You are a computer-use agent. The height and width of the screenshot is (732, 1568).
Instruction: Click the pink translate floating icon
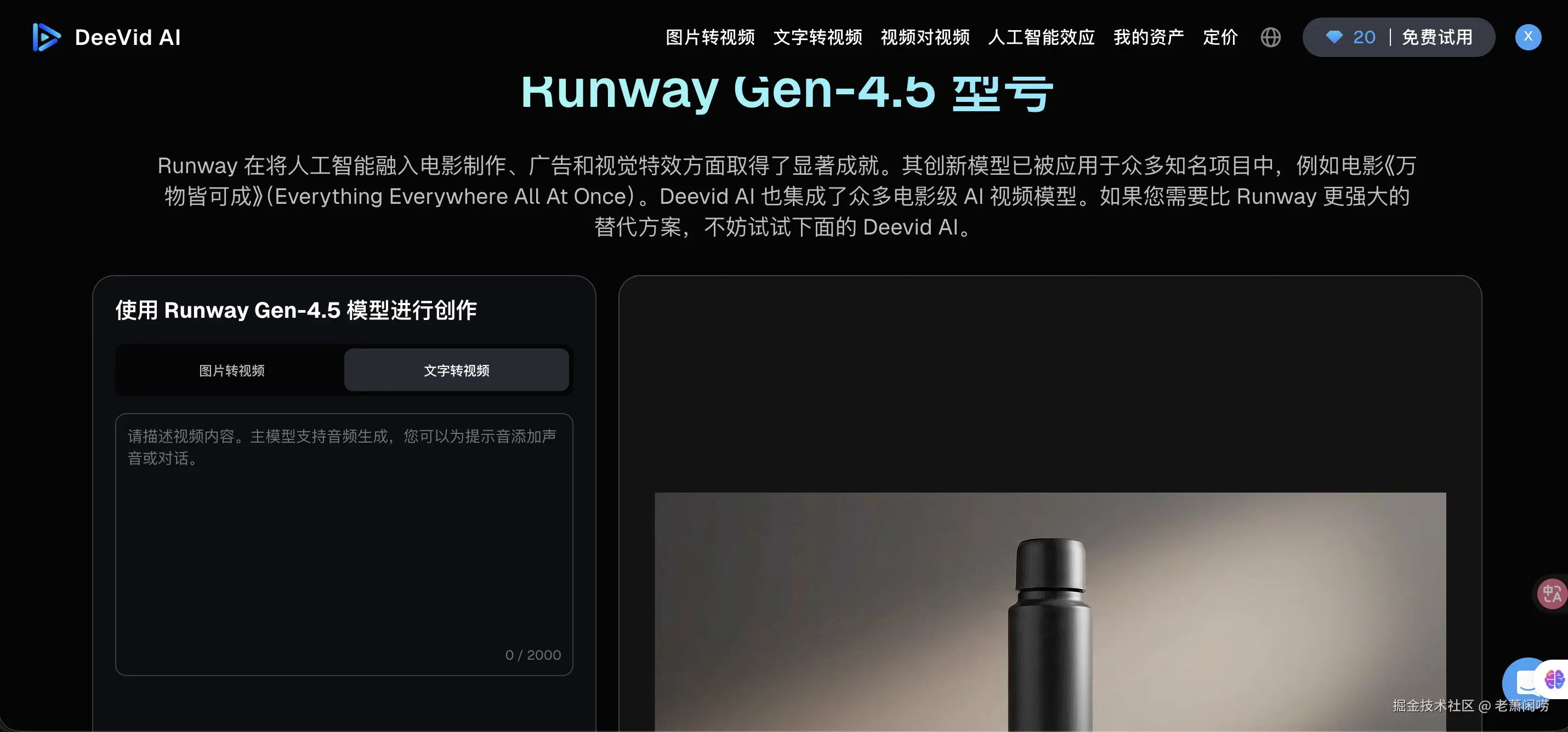point(1551,593)
